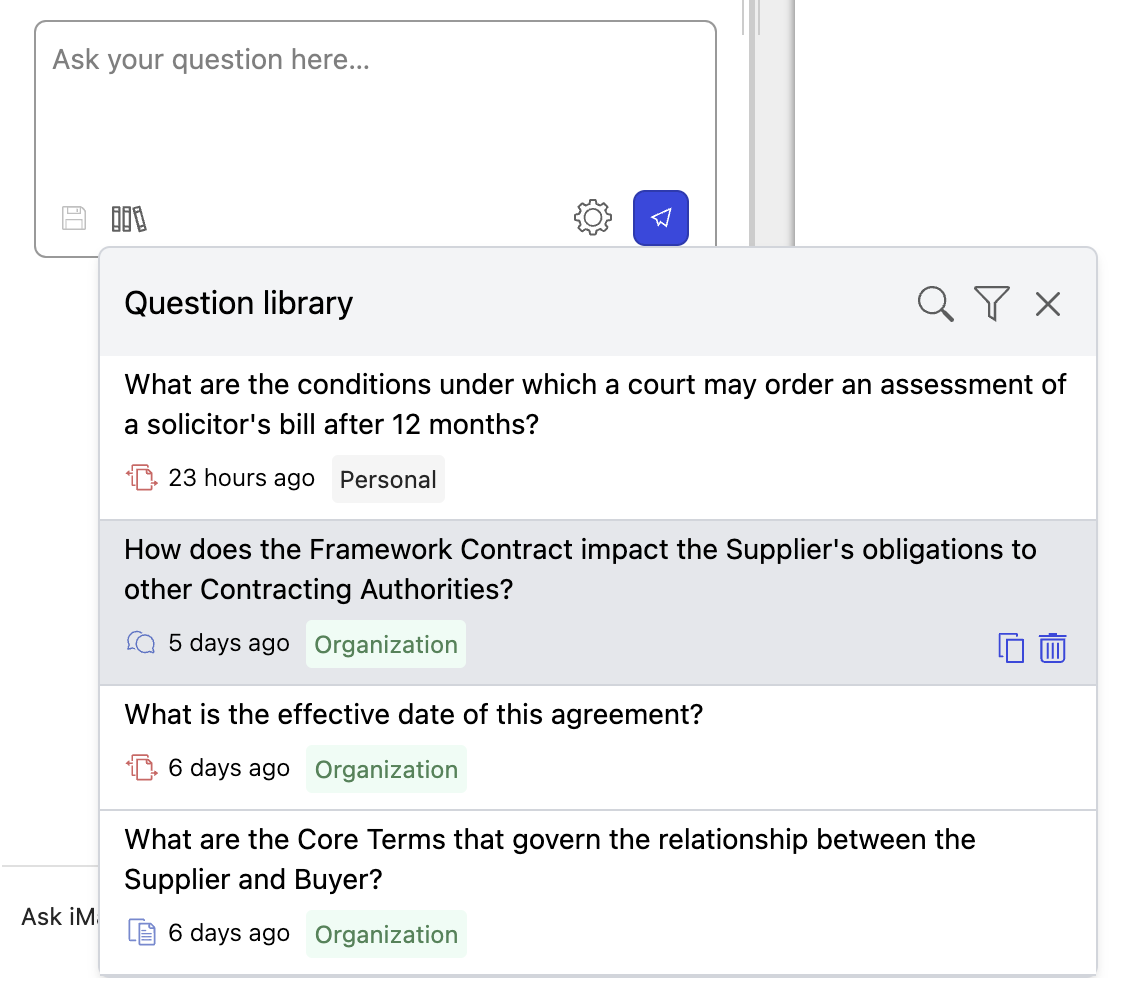Search the question library
The height and width of the screenshot is (992, 1128).
(935, 303)
